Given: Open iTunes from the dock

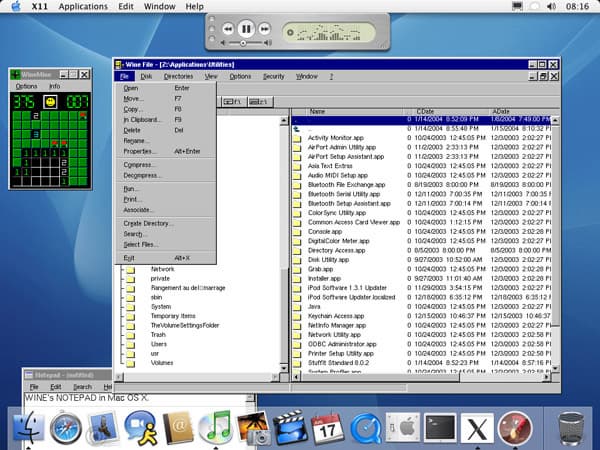Looking at the screenshot, I should [x=215, y=427].
